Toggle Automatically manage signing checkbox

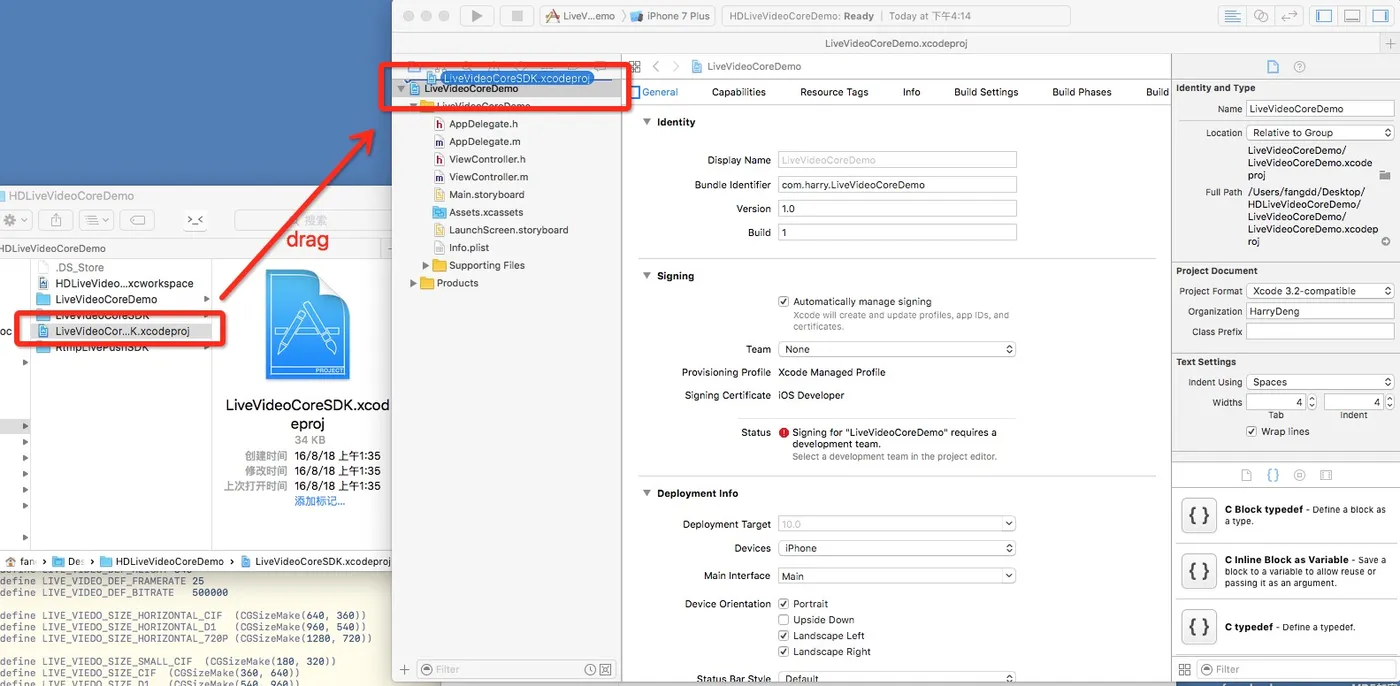[x=784, y=302]
